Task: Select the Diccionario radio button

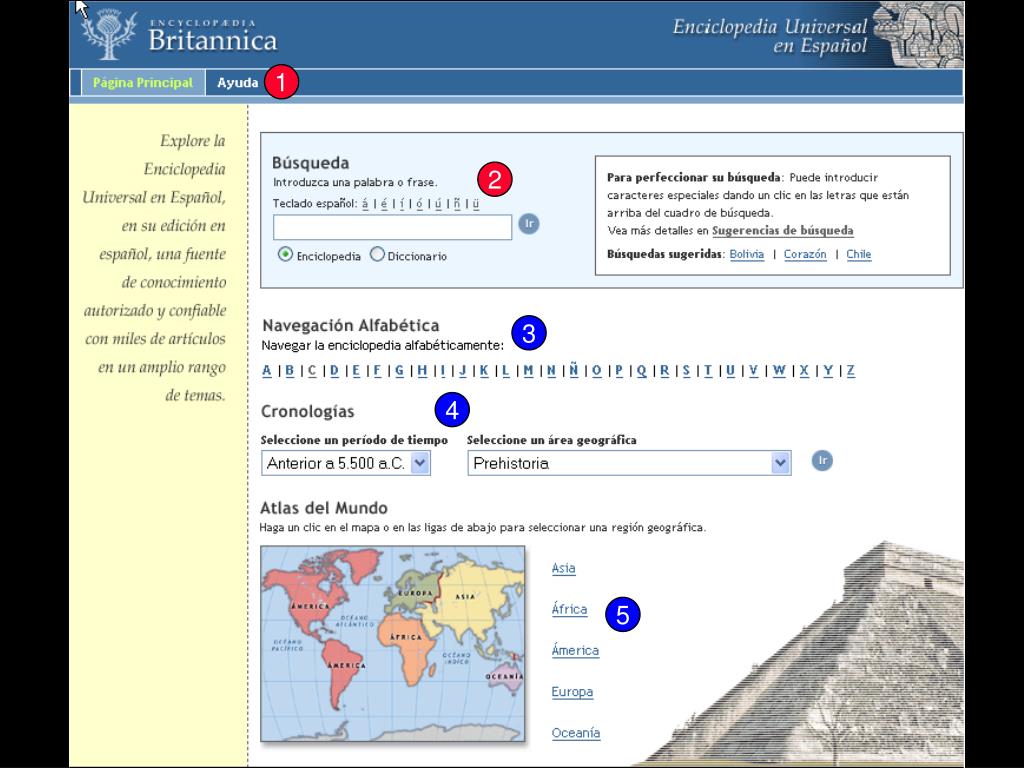Action: pos(377,255)
